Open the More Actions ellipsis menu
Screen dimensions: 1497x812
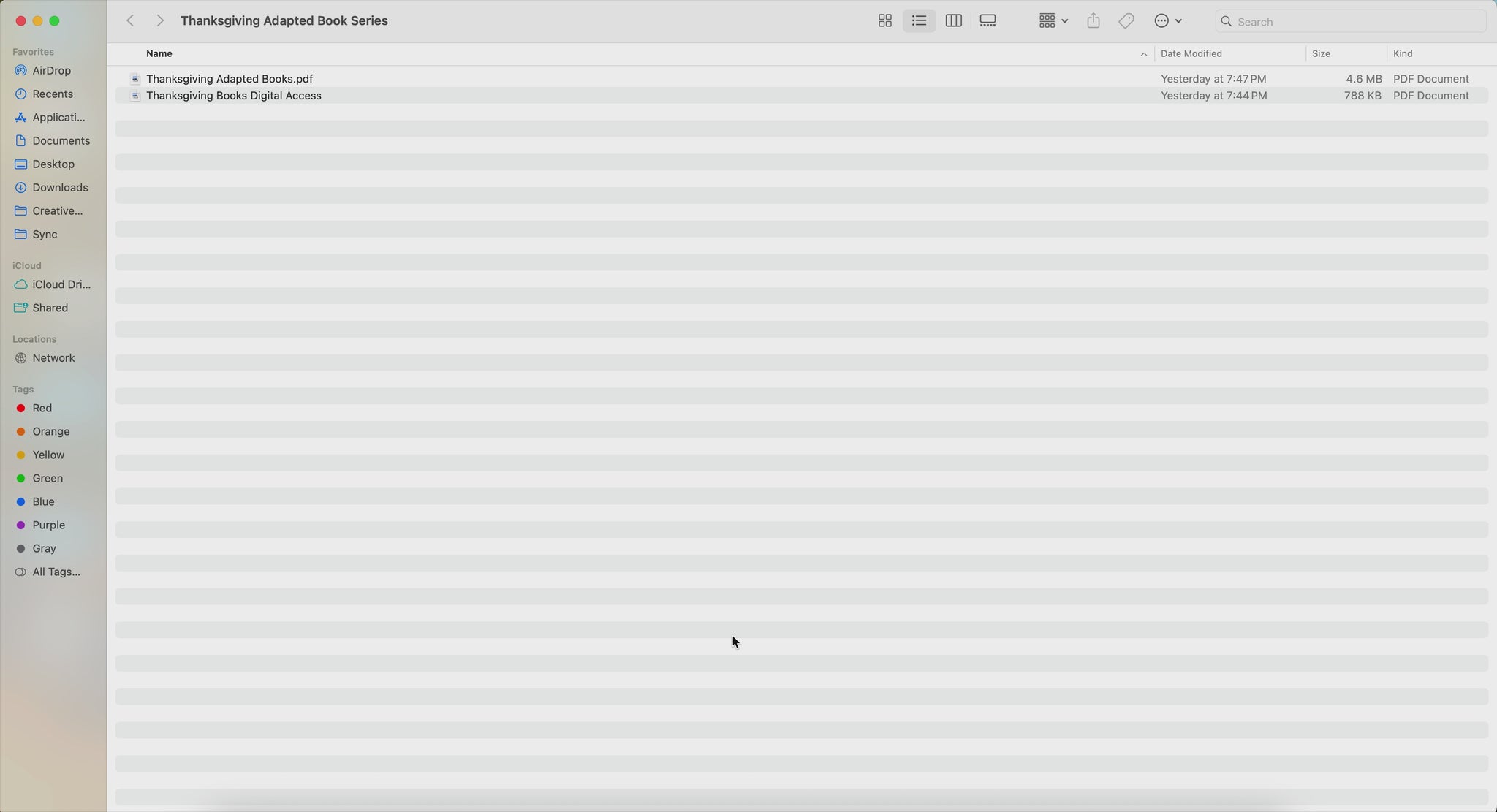coord(1167,21)
